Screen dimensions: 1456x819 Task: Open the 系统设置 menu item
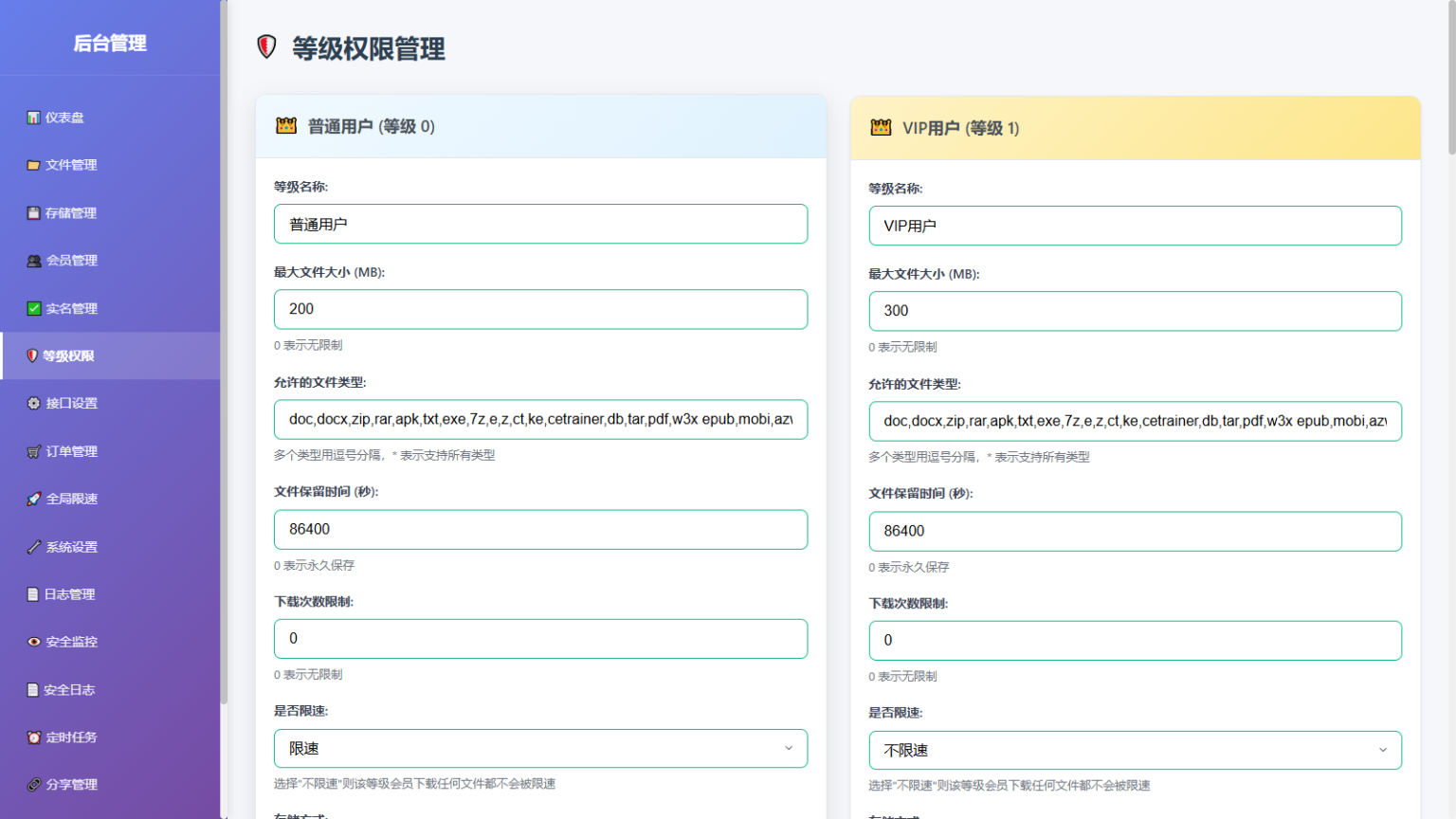pos(71,547)
